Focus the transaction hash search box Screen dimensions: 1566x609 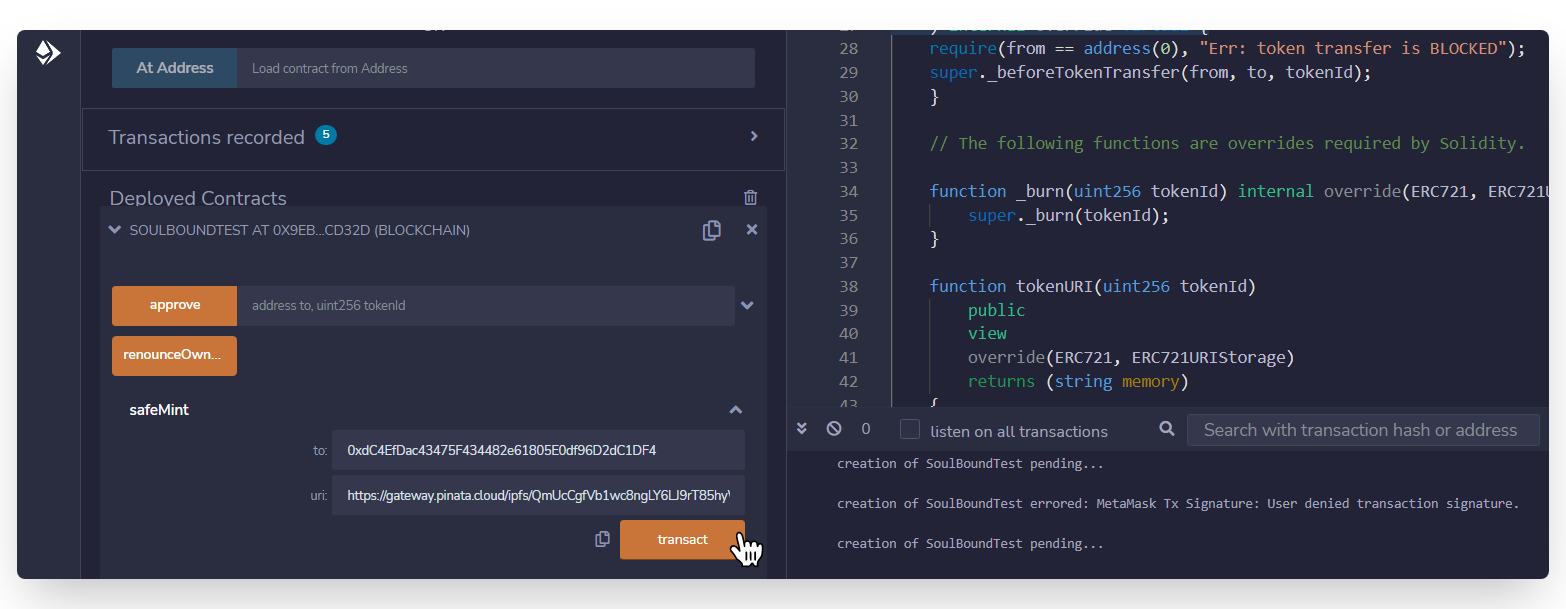[1362, 430]
